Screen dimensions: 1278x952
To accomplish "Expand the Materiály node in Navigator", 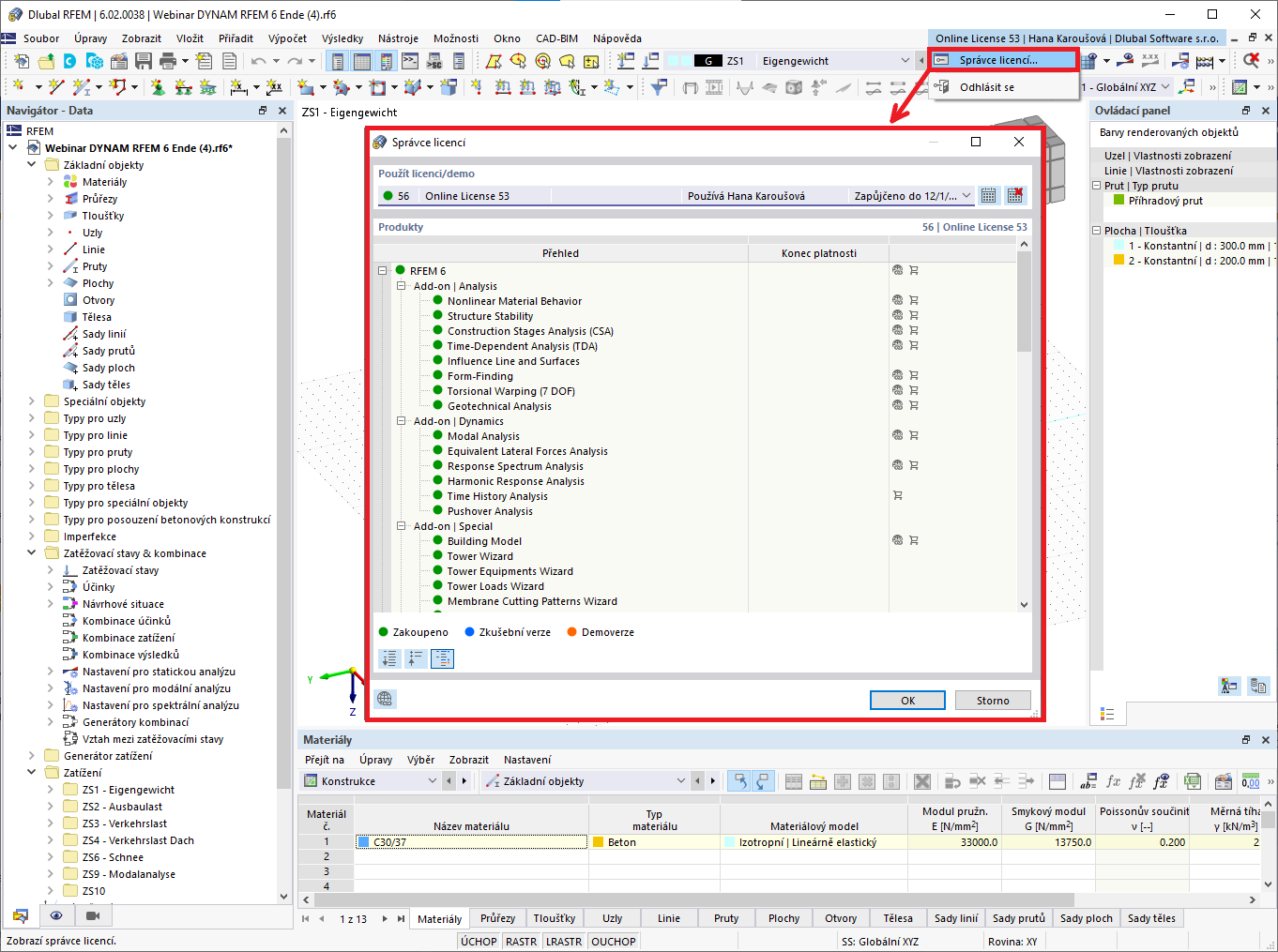I will click(51, 182).
